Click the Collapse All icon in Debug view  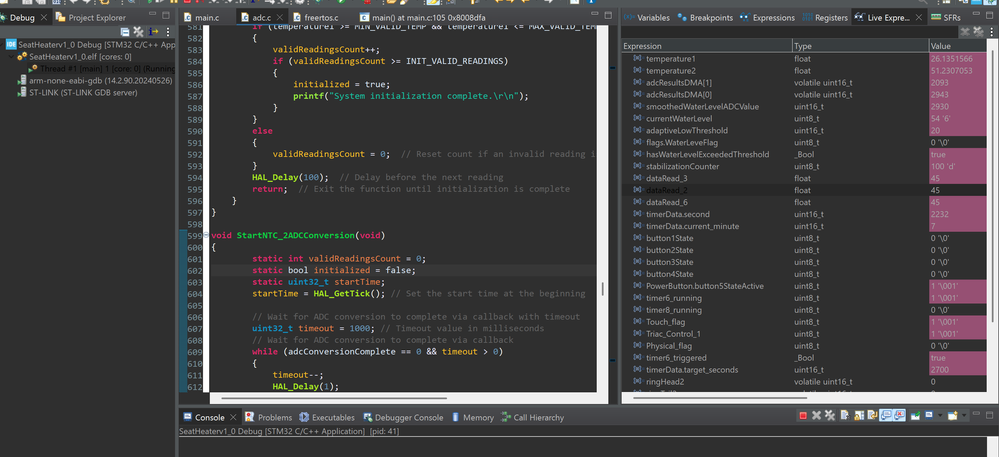[126, 32]
